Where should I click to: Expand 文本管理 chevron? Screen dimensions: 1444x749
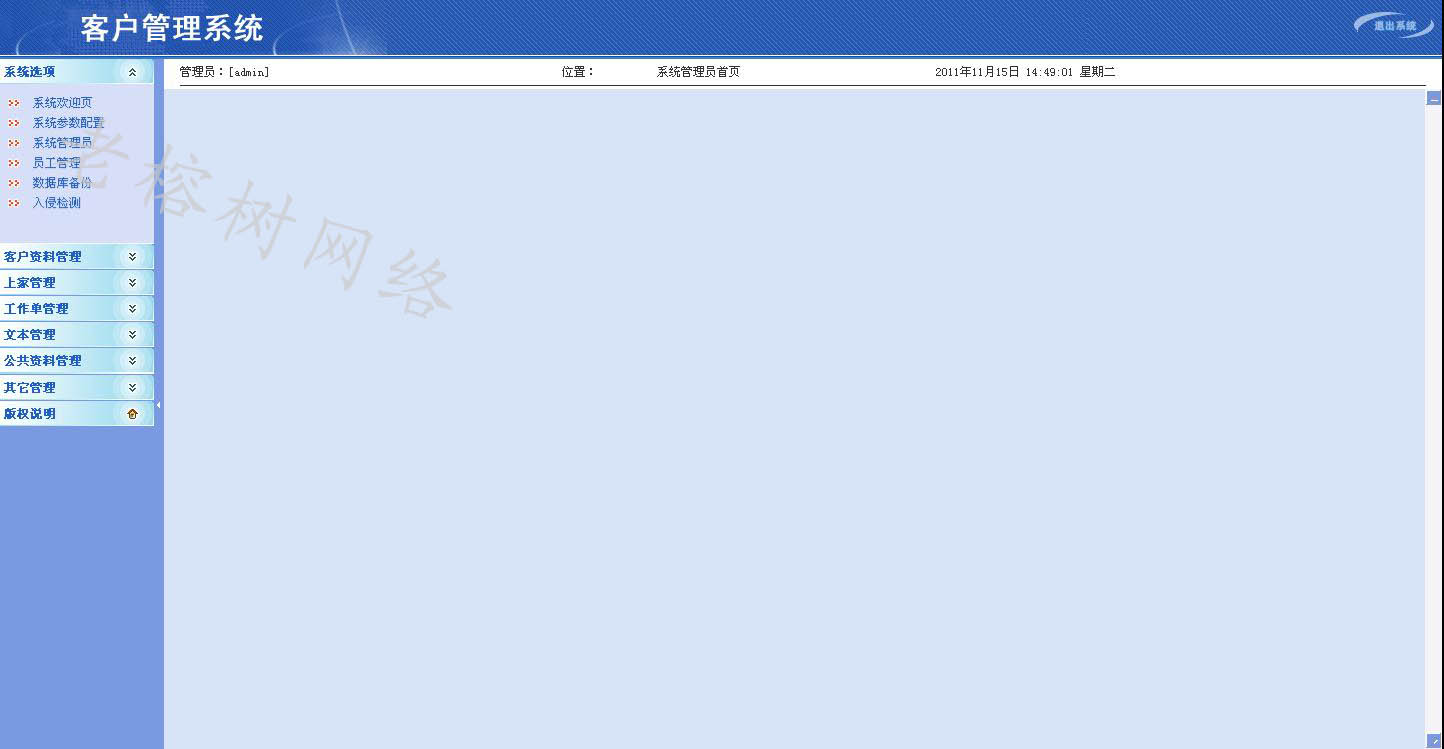click(132, 335)
